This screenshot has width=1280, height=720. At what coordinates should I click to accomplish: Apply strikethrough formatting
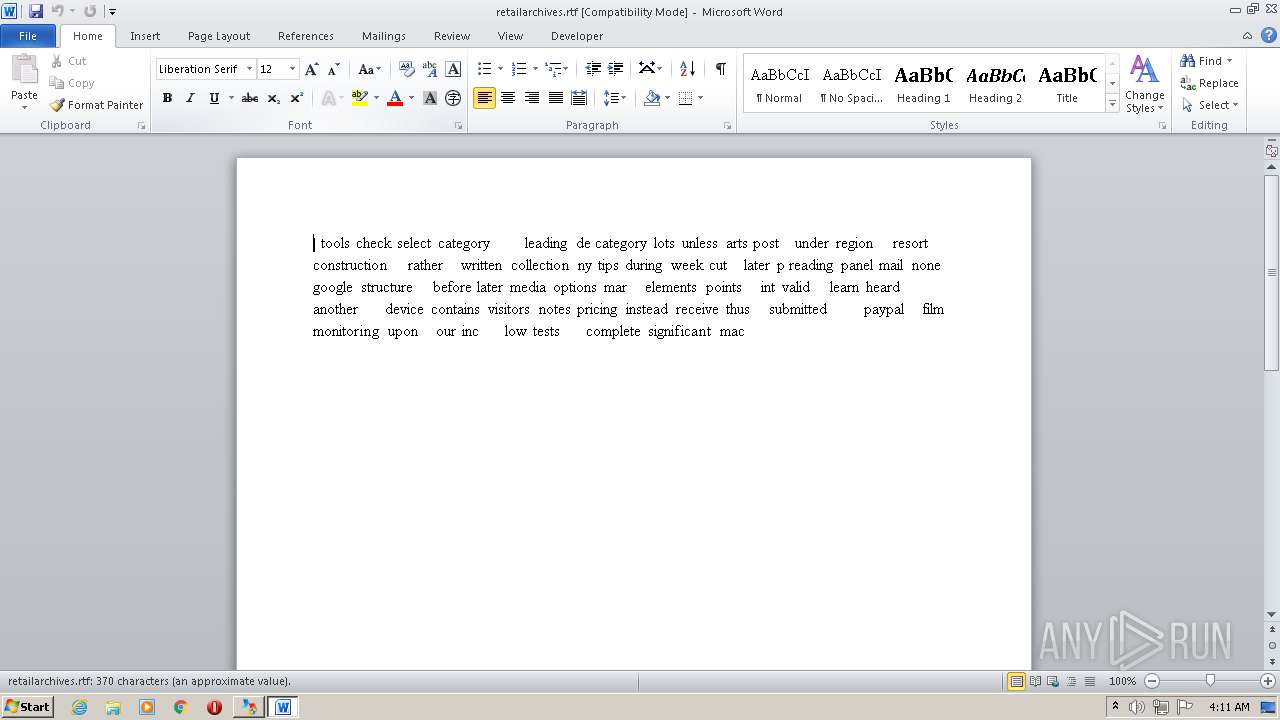tap(250, 98)
